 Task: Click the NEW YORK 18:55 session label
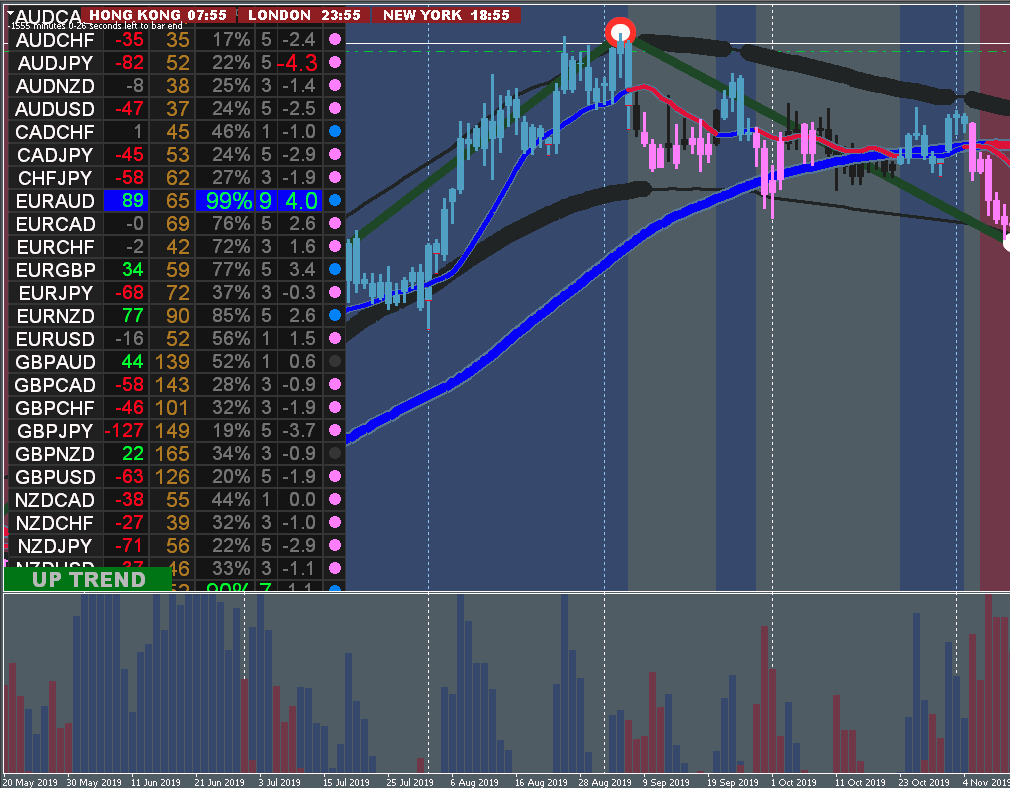(x=446, y=15)
